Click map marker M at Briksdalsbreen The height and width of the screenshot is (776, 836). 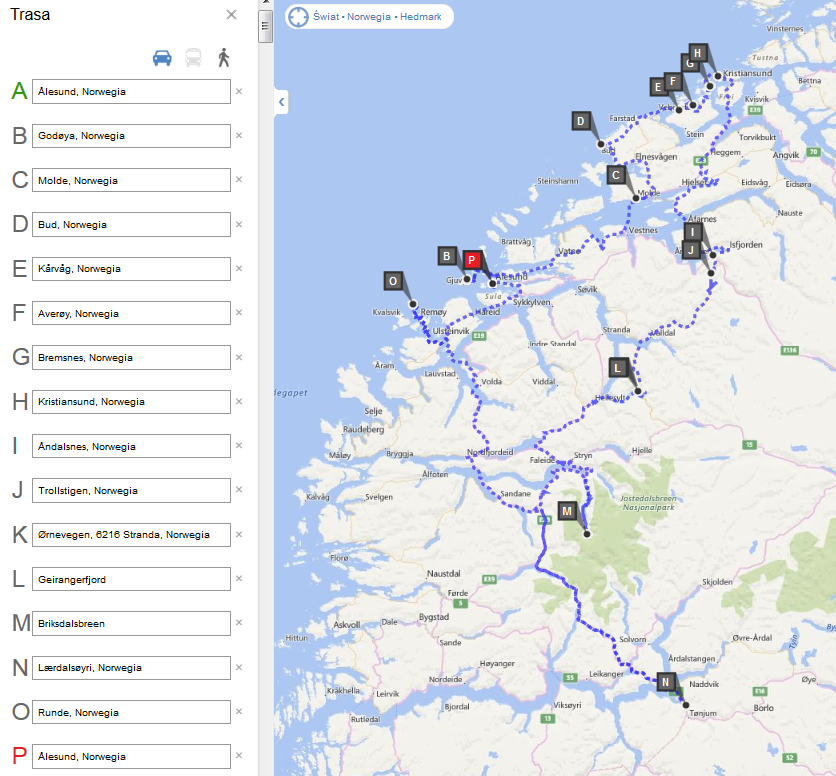pos(567,511)
